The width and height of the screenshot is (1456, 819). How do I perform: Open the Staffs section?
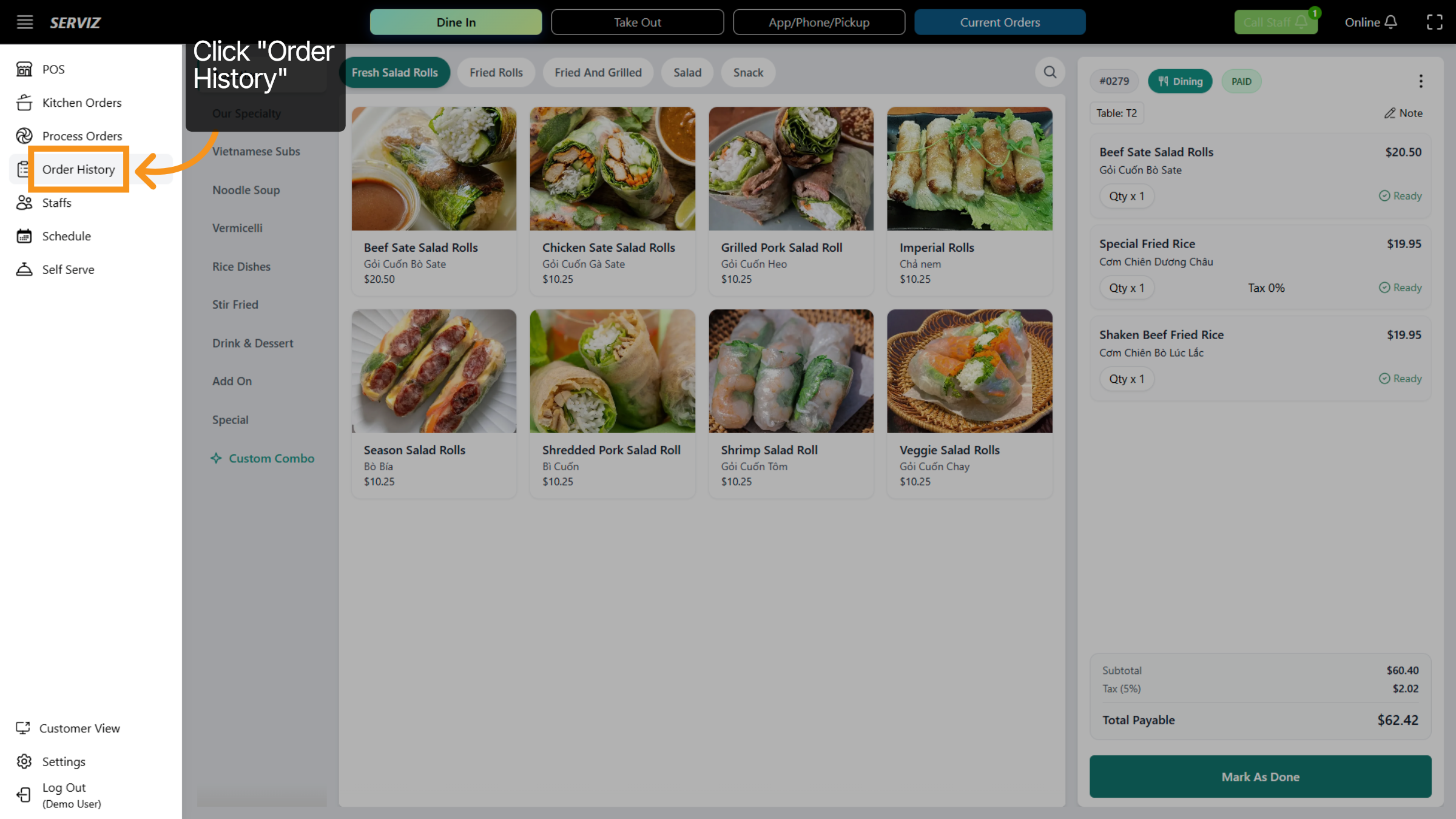pyautogui.click(x=56, y=203)
